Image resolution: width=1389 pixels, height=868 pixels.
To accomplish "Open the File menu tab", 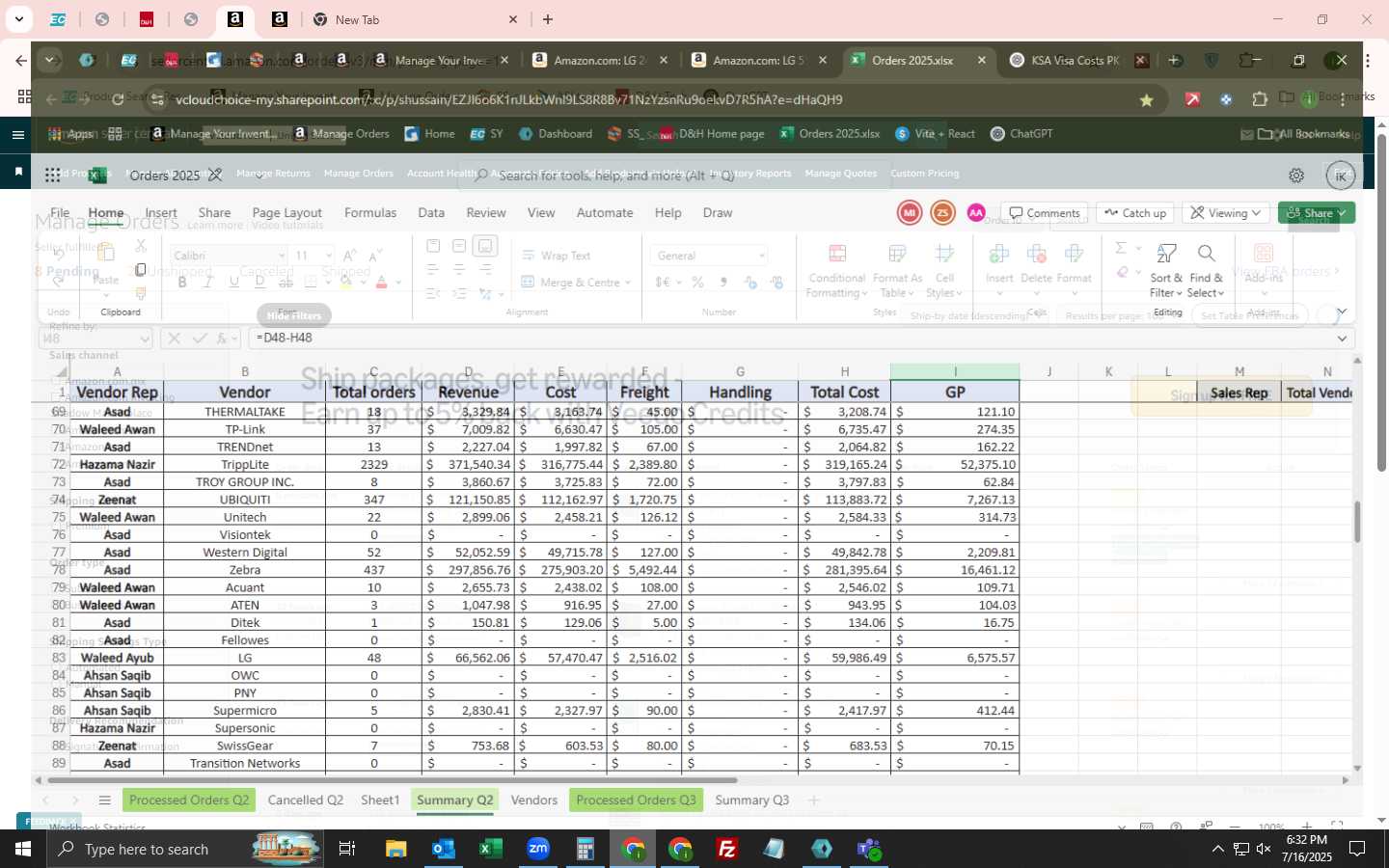I will (x=60, y=213).
